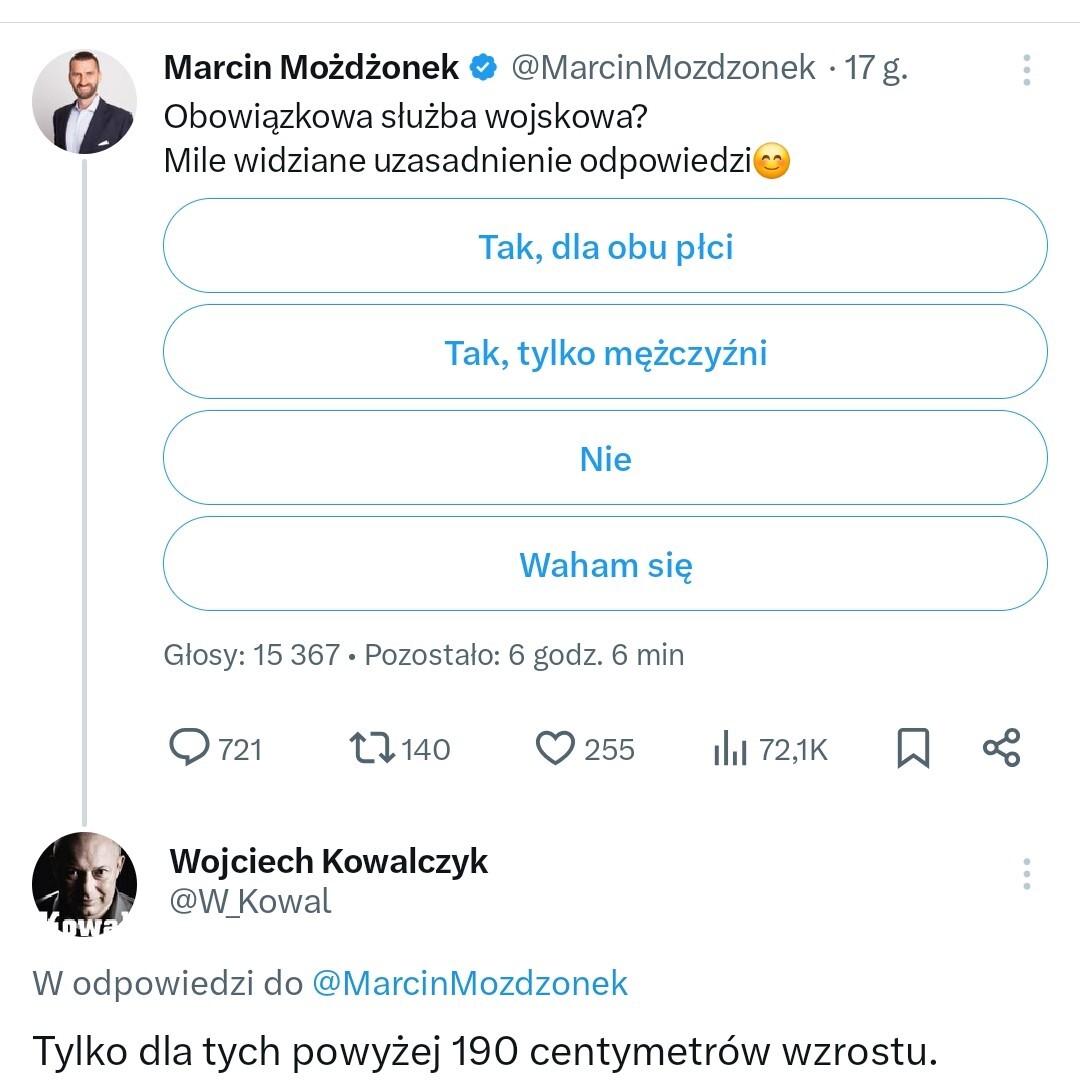Open Marcin Możdżonek's profile picture
Image resolution: width=1080 pixels, height=1088 pixels.
coord(84,101)
